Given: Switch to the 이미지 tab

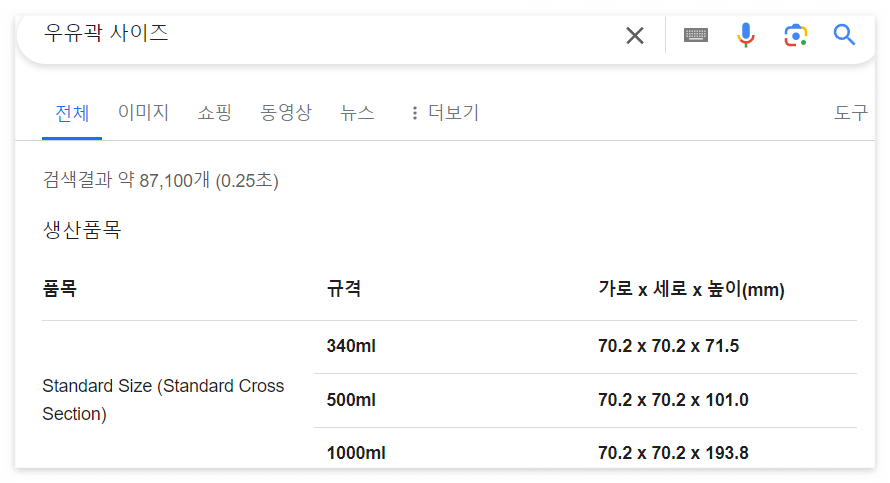Looking at the screenshot, I should click(x=143, y=112).
